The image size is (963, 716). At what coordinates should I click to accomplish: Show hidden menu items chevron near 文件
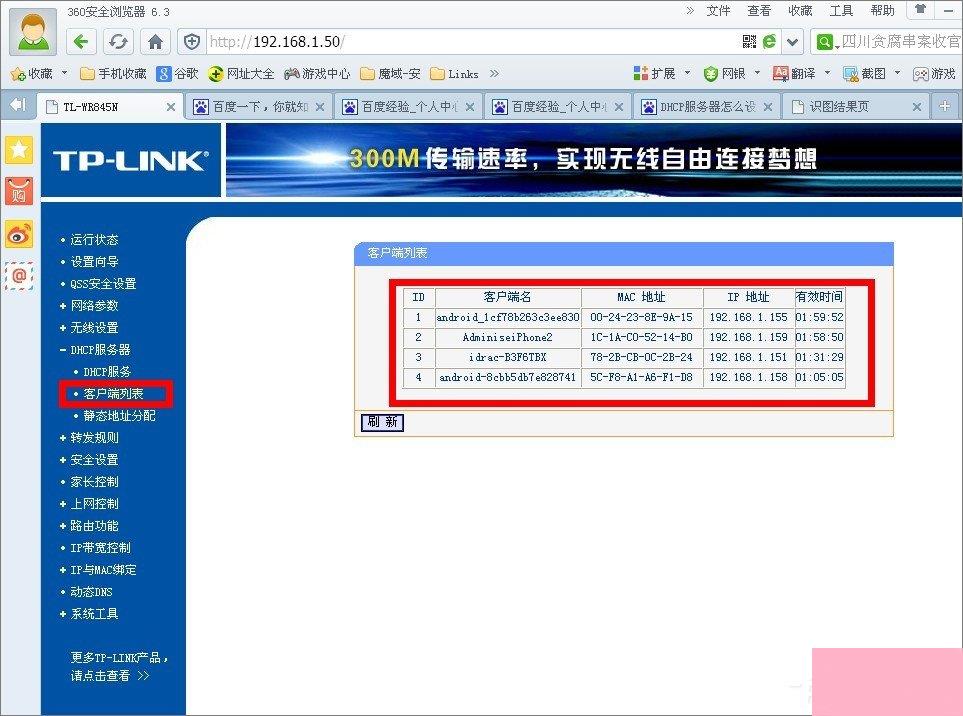(x=690, y=10)
